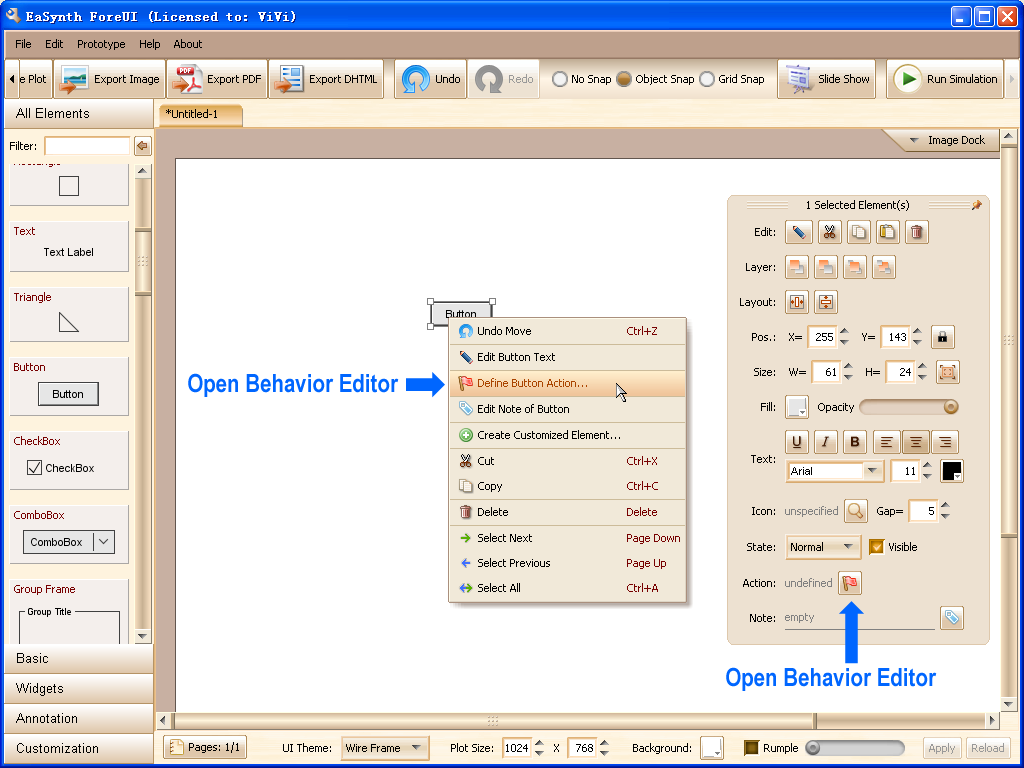The height and width of the screenshot is (768, 1024).
Task: Enable the Visible checkbox
Action: (x=877, y=547)
